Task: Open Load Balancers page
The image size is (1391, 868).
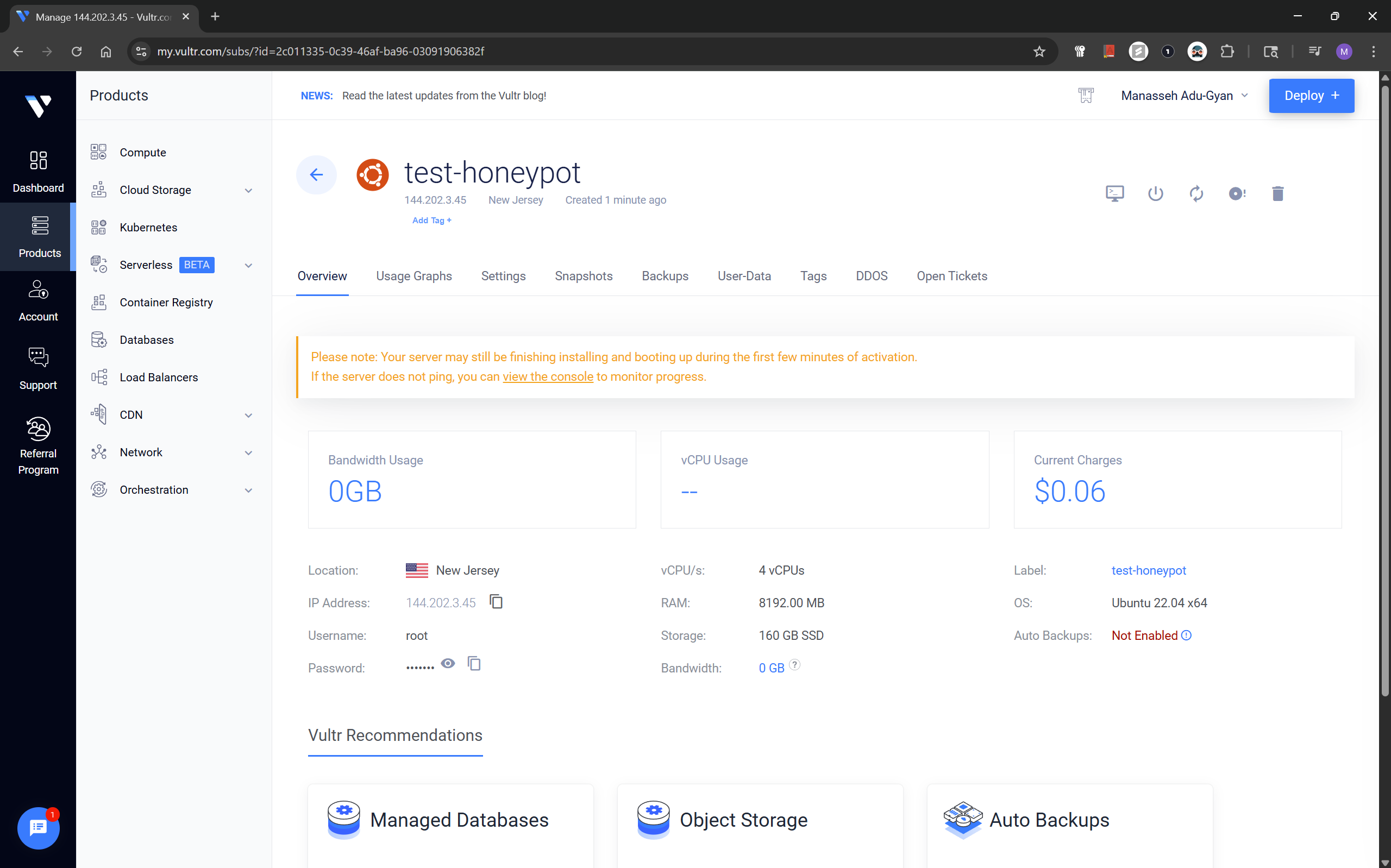Action: [x=159, y=377]
